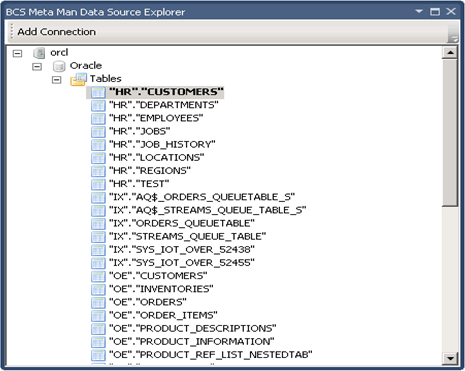Click the Add Connection button

(56, 32)
